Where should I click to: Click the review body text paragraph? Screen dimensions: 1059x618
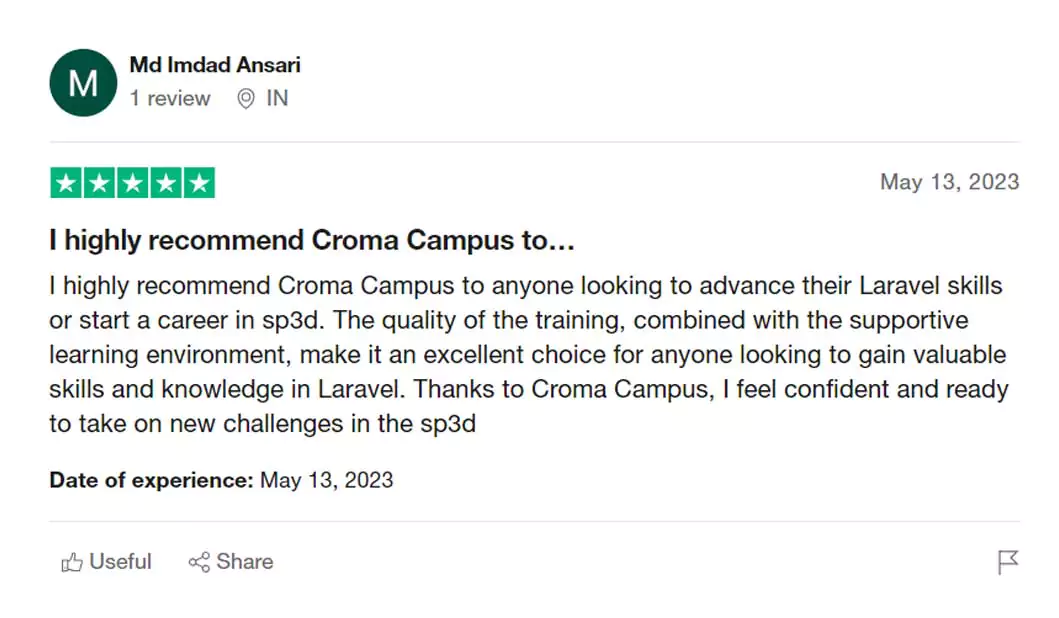pyautogui.click(x=528, y=355)
